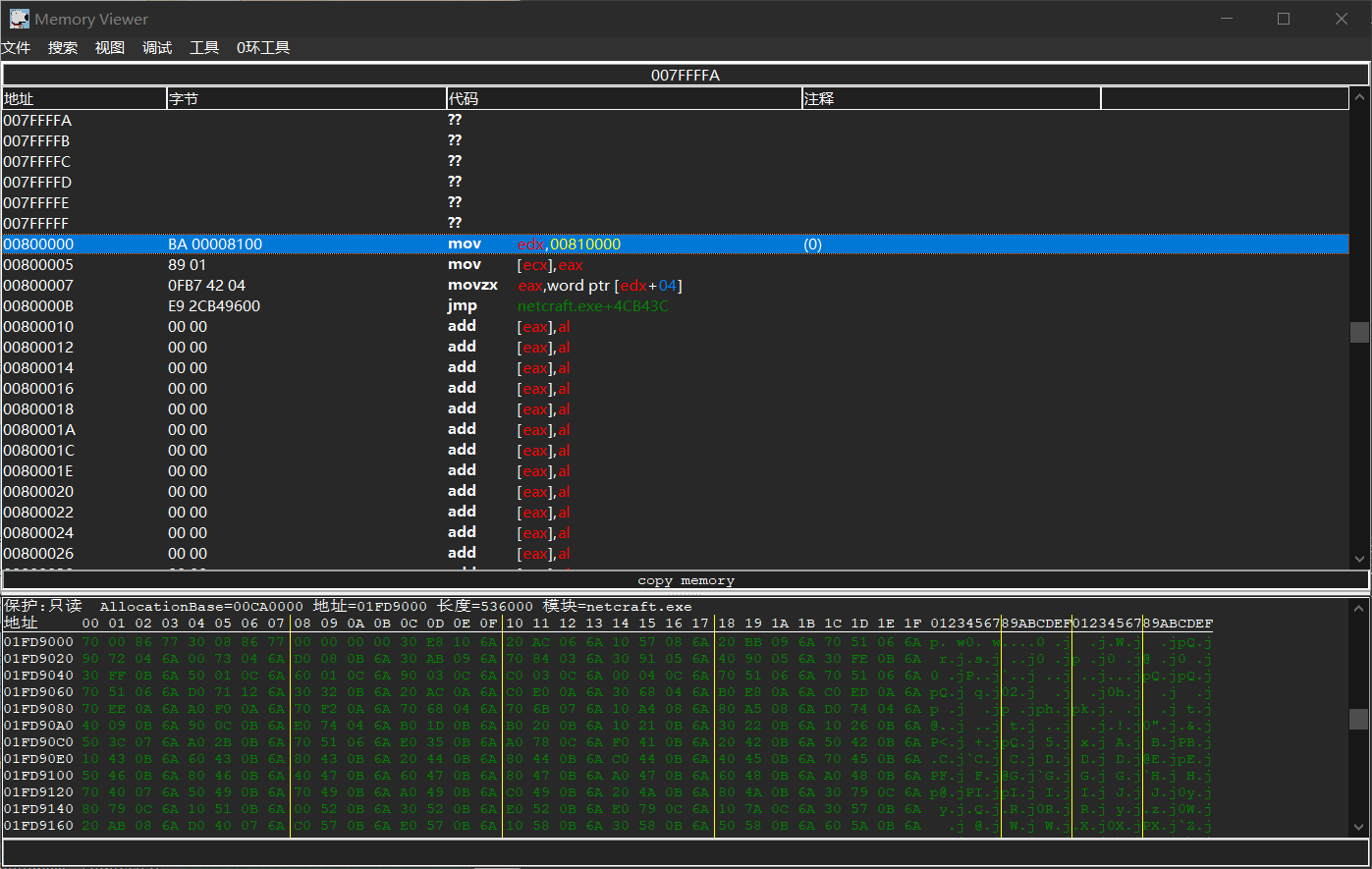Click the copy memory bar

(685, 580)
